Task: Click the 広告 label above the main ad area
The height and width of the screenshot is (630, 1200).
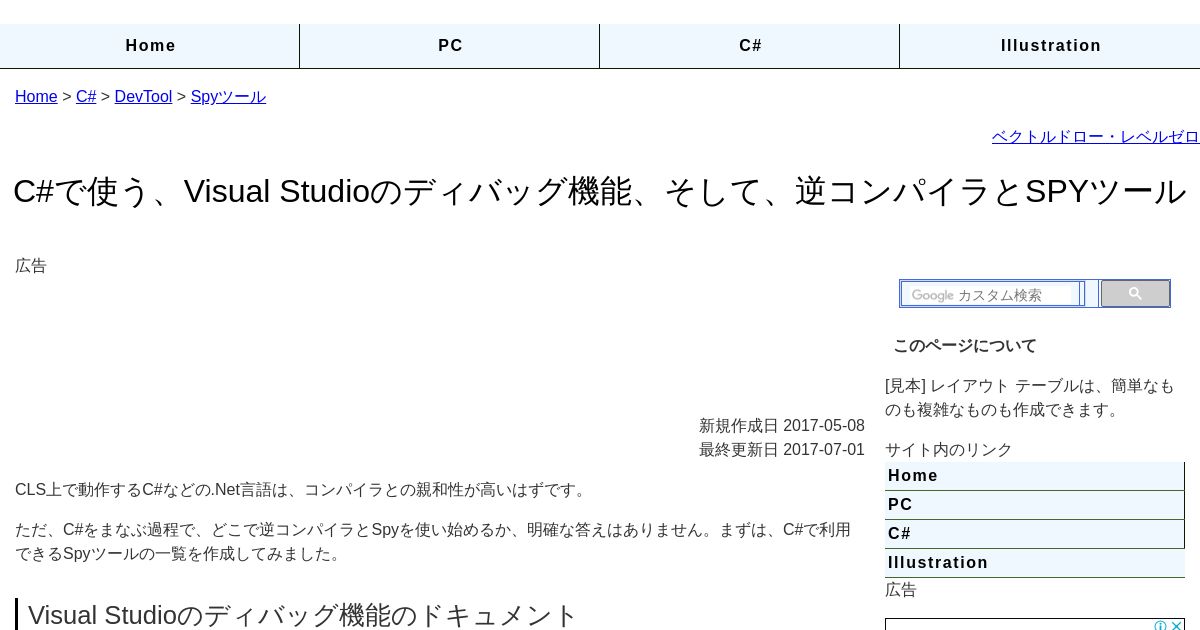Action: point(31,266)
